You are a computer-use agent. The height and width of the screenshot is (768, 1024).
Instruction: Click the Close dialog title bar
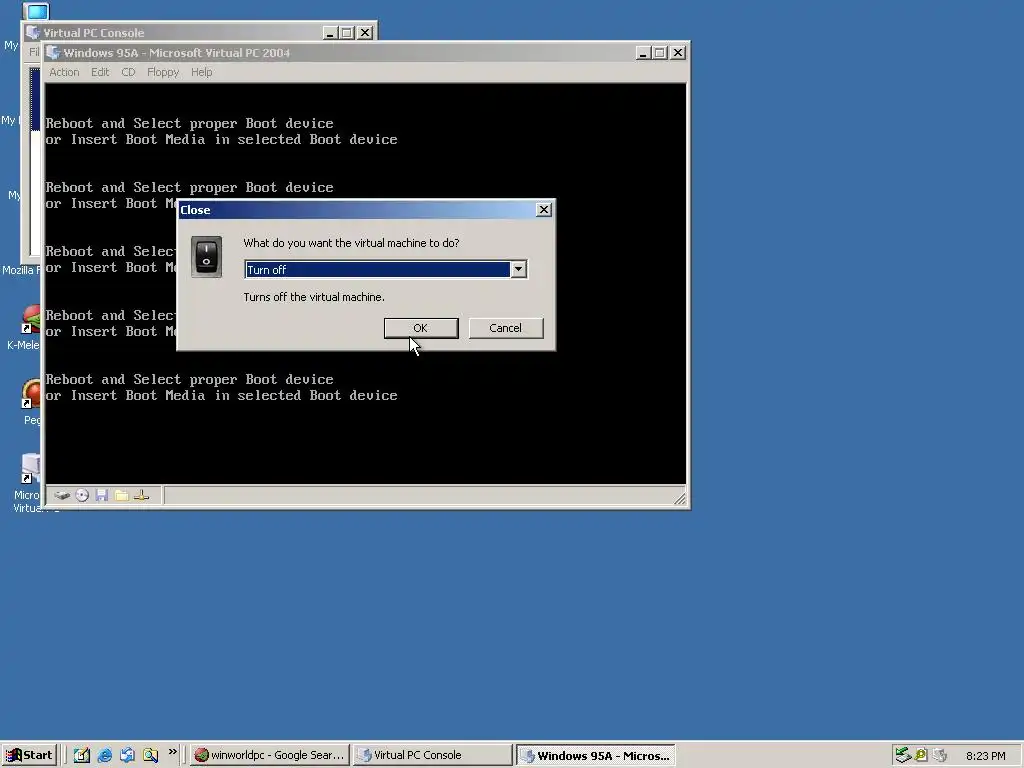[366, 210]
